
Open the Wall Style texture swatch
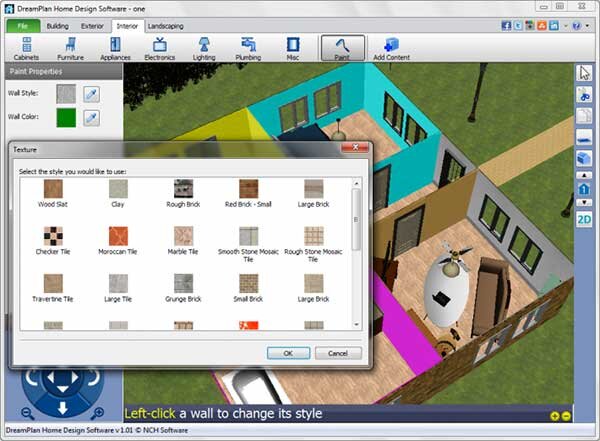[66, 94]
